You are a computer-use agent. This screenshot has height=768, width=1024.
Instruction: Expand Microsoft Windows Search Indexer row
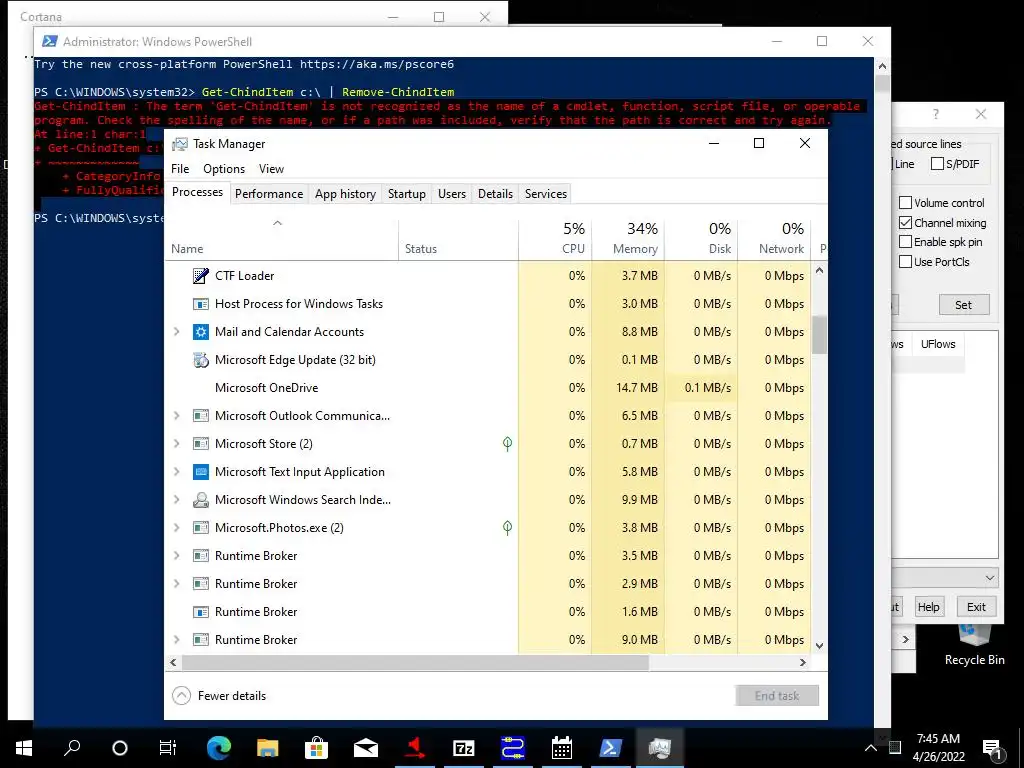pyautogui.click(x=176, y=500)
